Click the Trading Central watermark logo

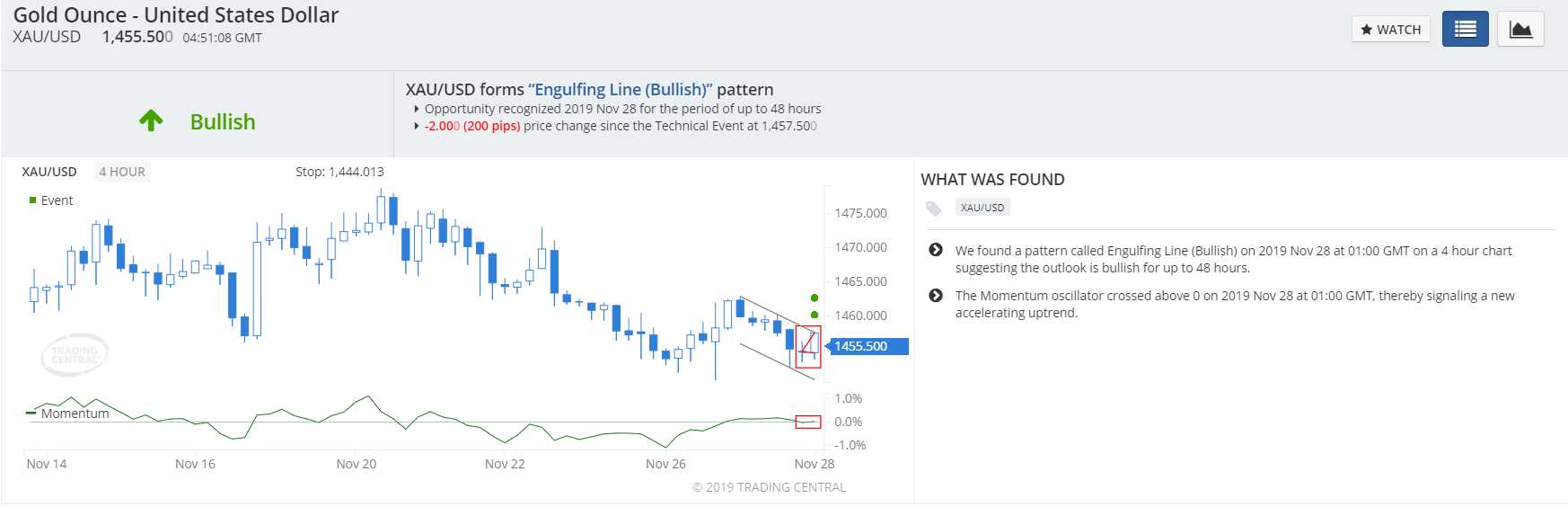point(75,354)
